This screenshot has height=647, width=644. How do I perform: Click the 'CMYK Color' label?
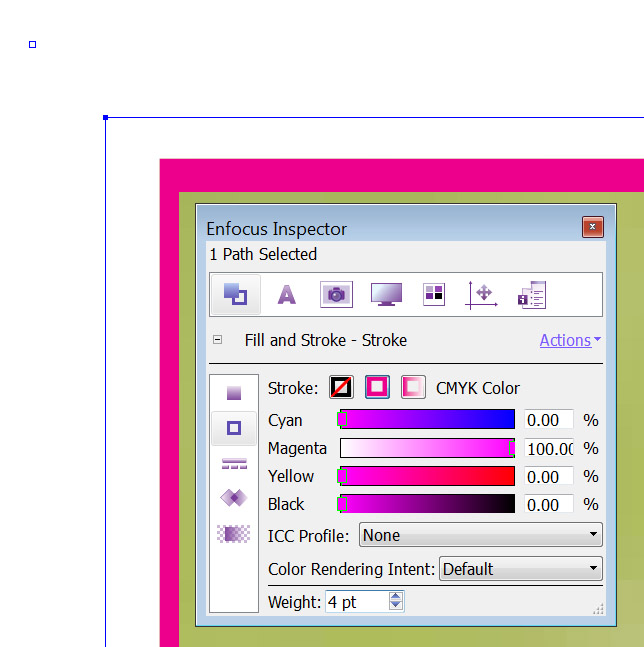[478, 388]
